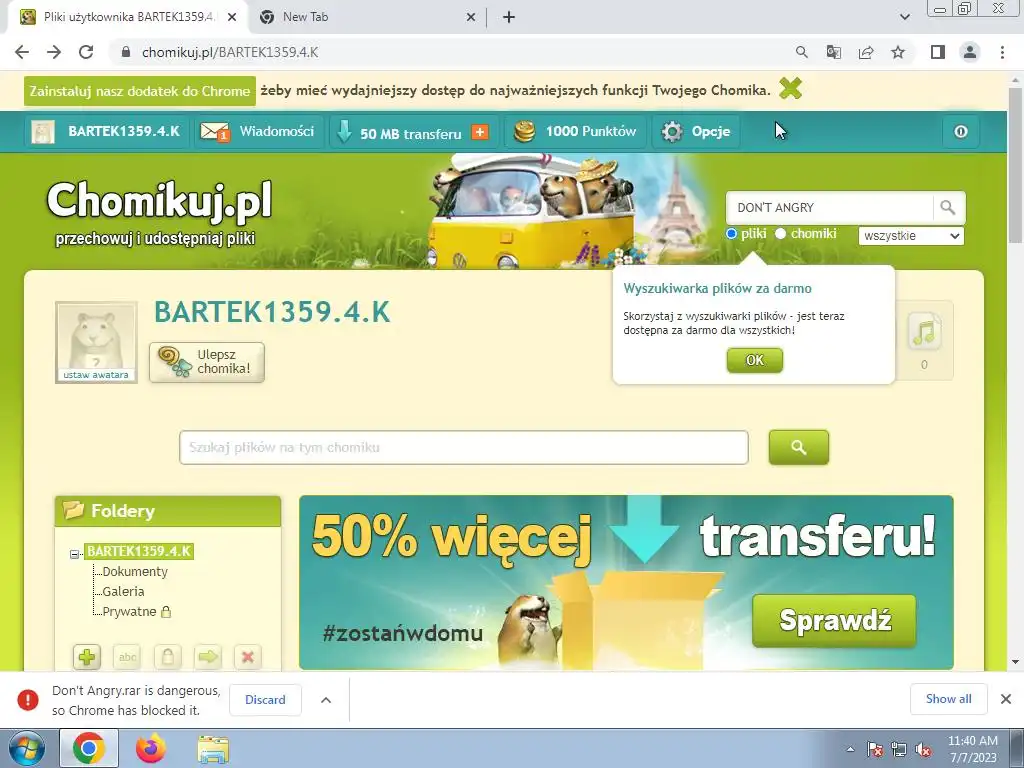The width and height of the screenshot is (1024, 768).
Task: Open the Chrome profile avatar icon
Action: [x=970, y=52]
